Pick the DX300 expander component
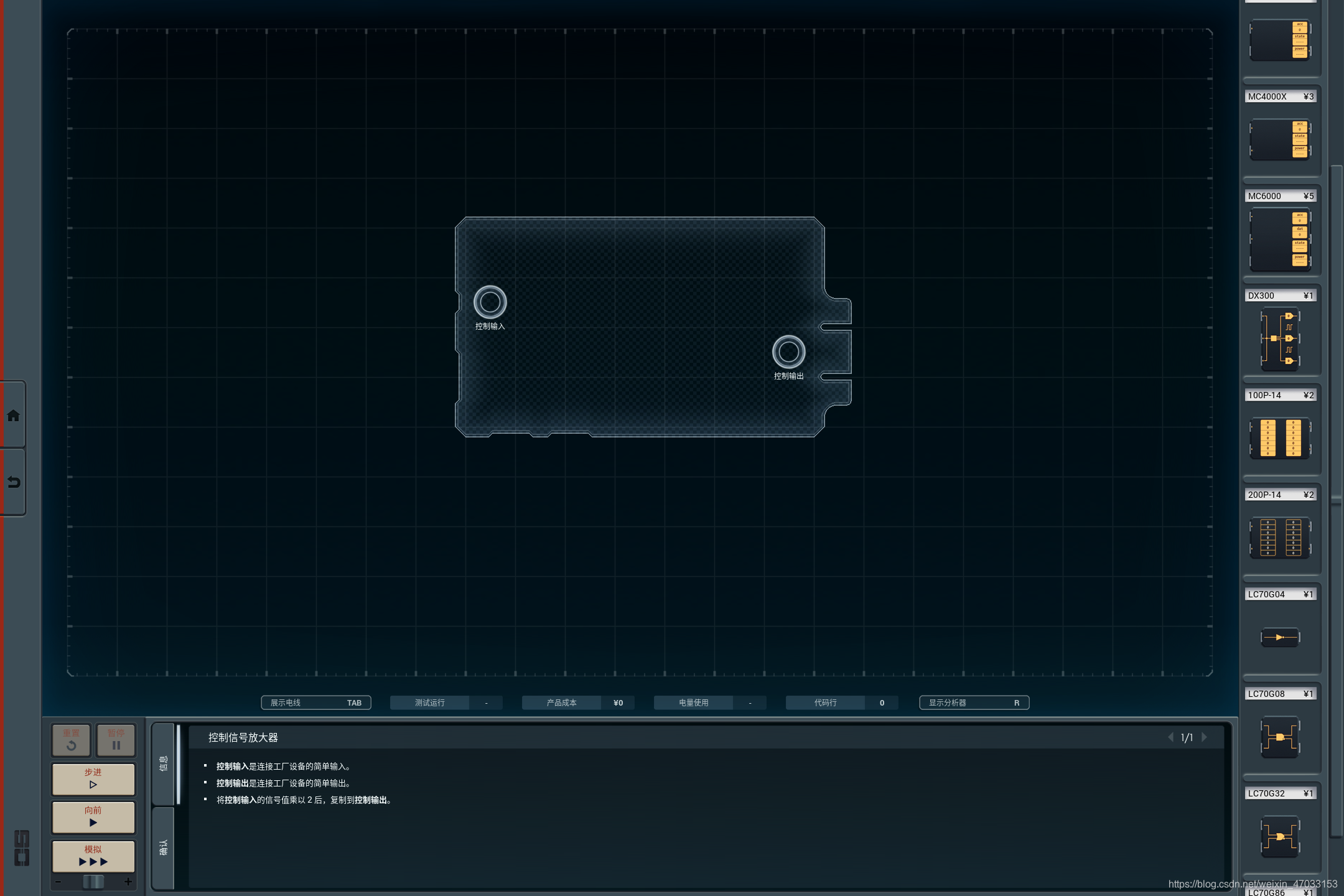Viewport: 1344px width, 896px height. click(1280, 338)
